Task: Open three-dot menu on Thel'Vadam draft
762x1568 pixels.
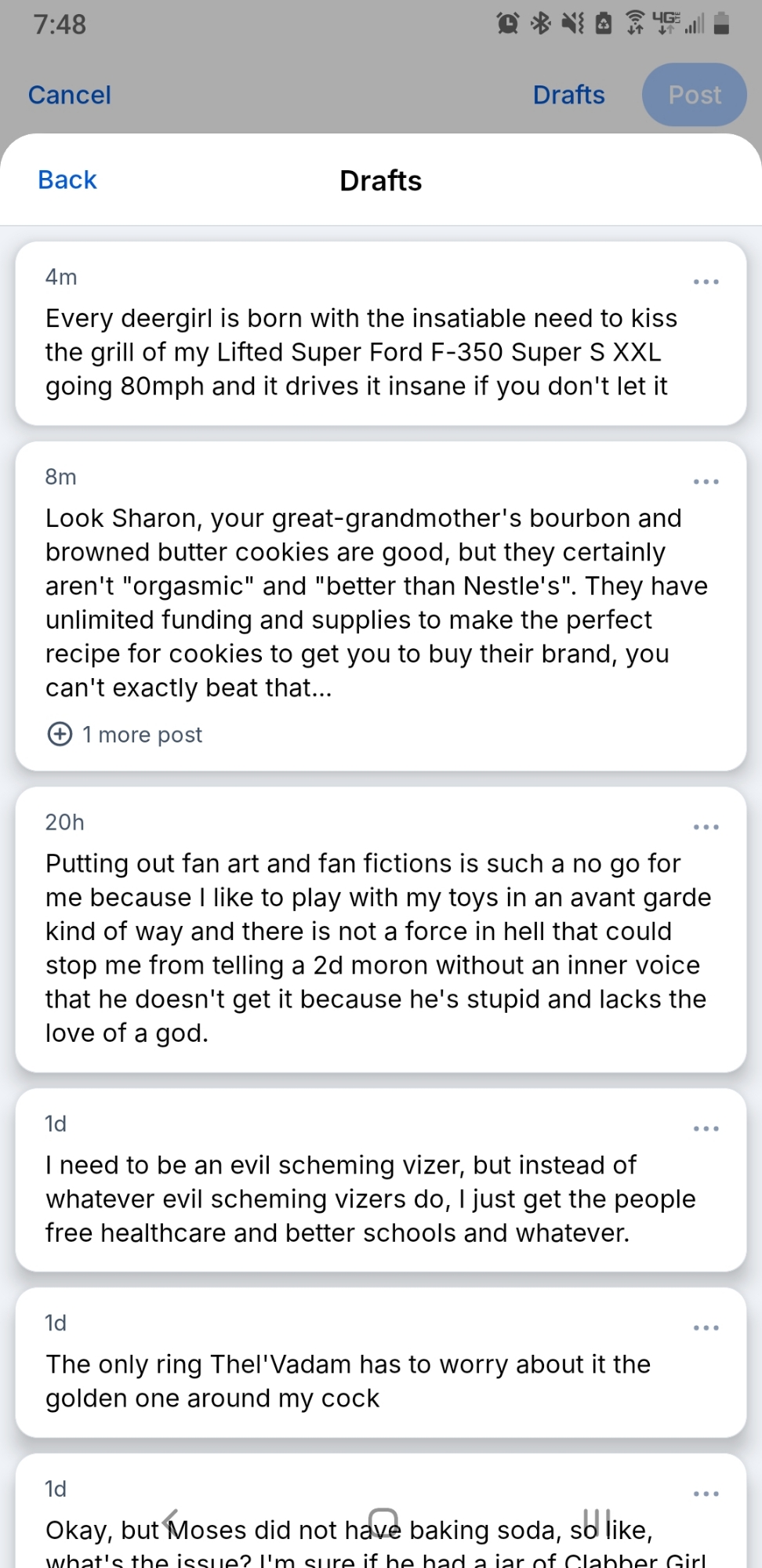Action: coord(706,1328)
